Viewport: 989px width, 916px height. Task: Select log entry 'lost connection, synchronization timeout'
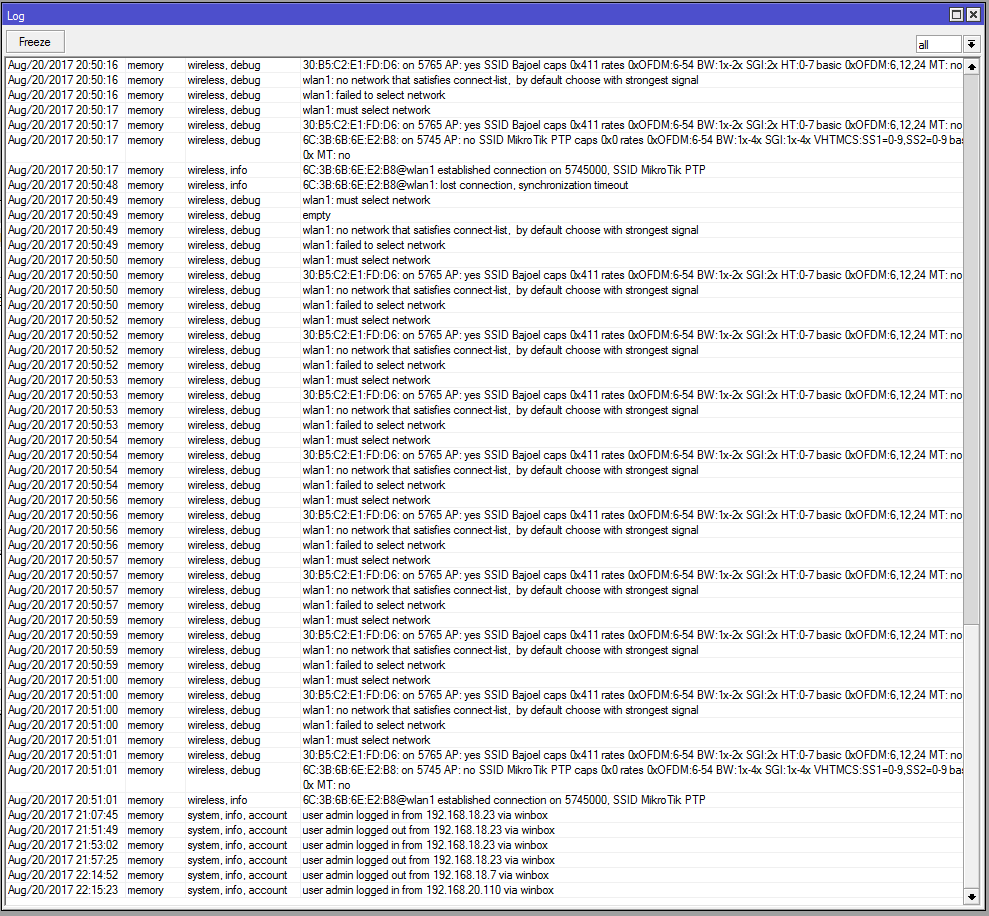pos(484,185)
